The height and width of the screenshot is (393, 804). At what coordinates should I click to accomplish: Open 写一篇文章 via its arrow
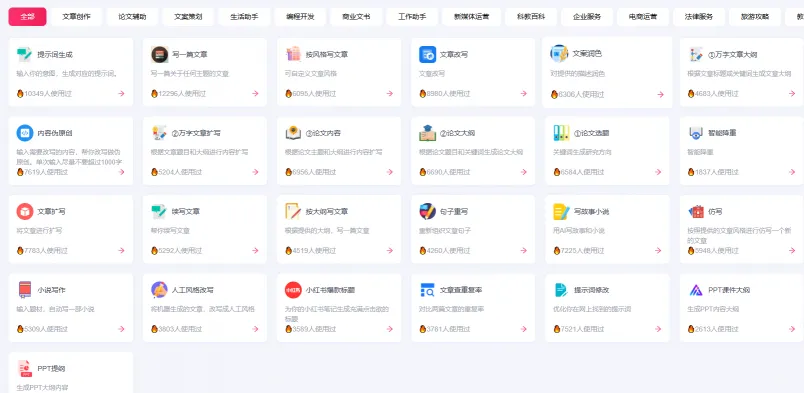(x=255, y=93)
